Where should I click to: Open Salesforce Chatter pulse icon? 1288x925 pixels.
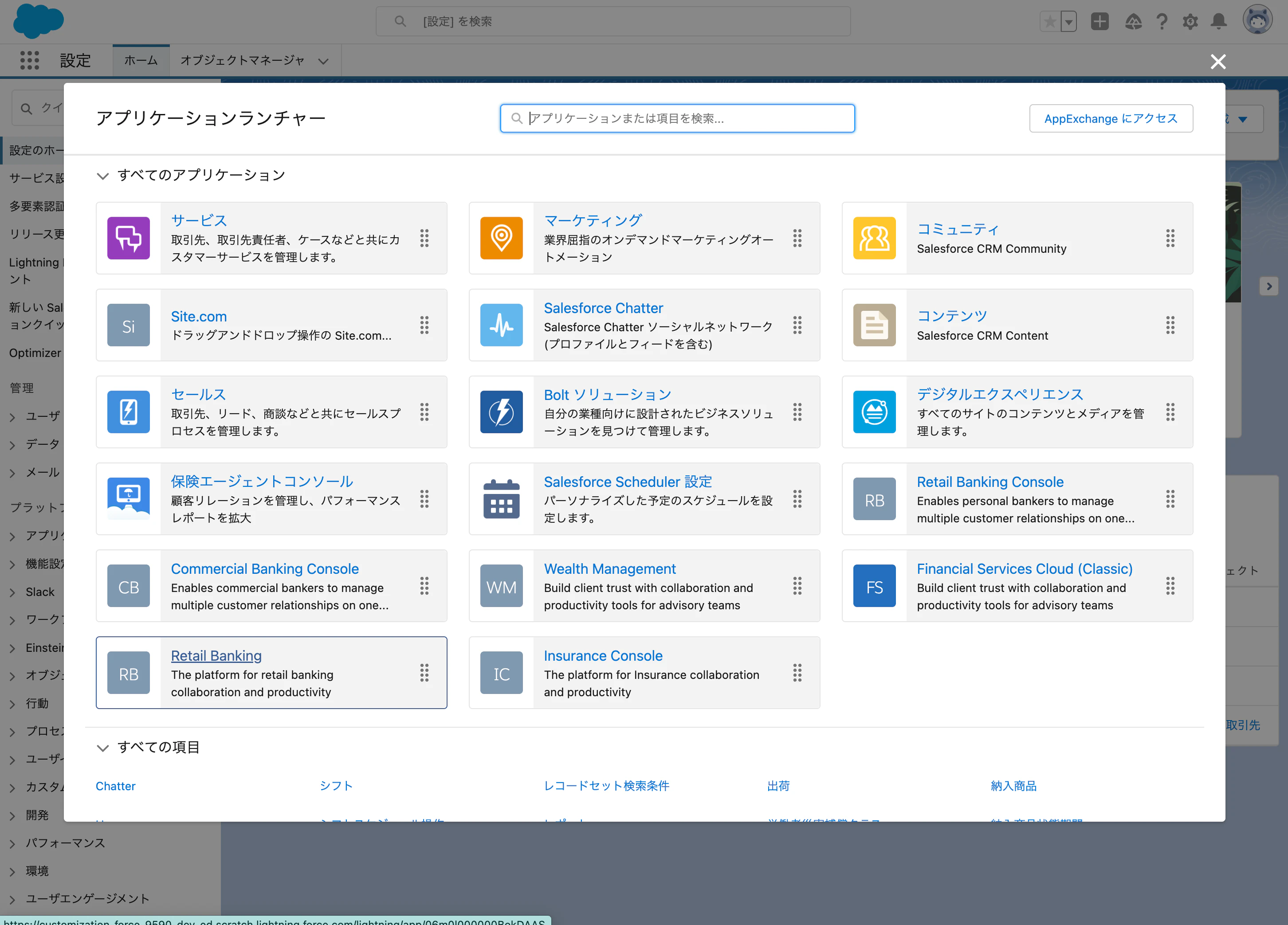(502, 325)
